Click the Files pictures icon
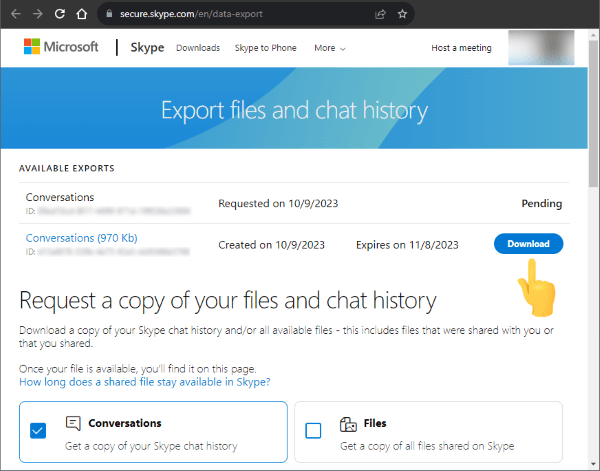 pos(348,424)
